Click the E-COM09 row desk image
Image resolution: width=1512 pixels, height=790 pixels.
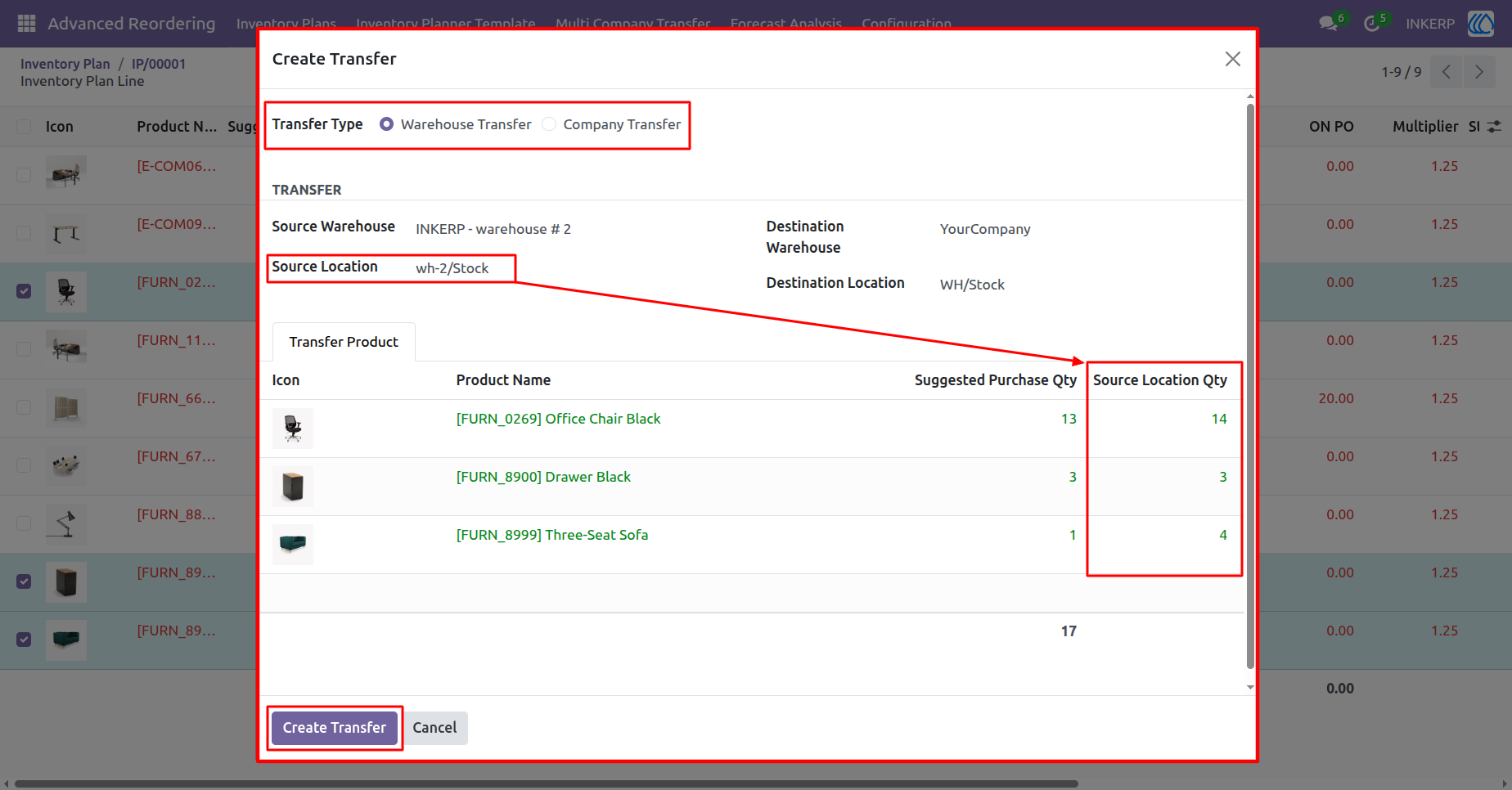[66, 233]
